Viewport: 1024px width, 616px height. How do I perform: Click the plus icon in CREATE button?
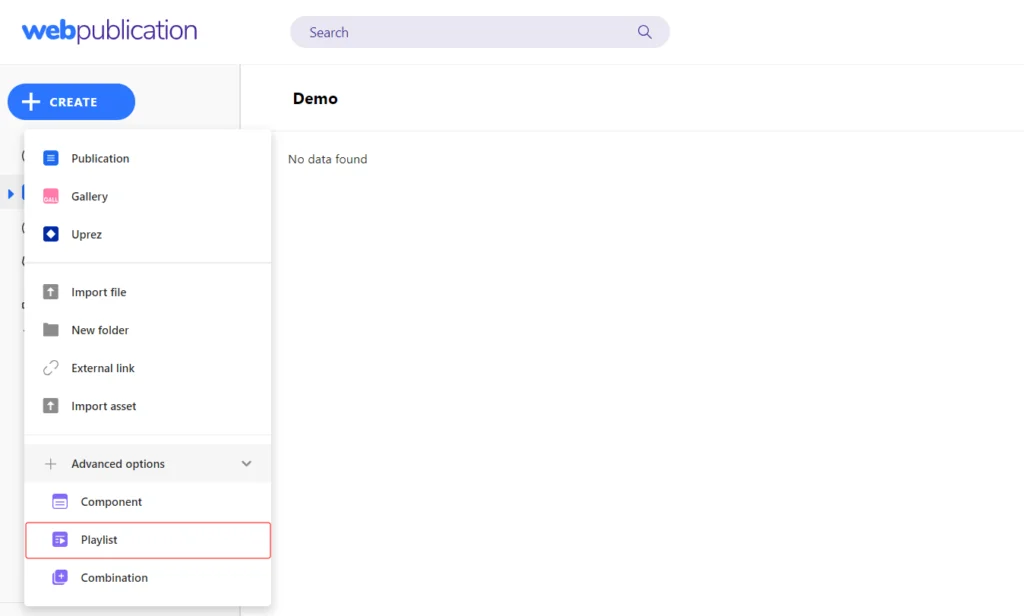click(31, 102)
